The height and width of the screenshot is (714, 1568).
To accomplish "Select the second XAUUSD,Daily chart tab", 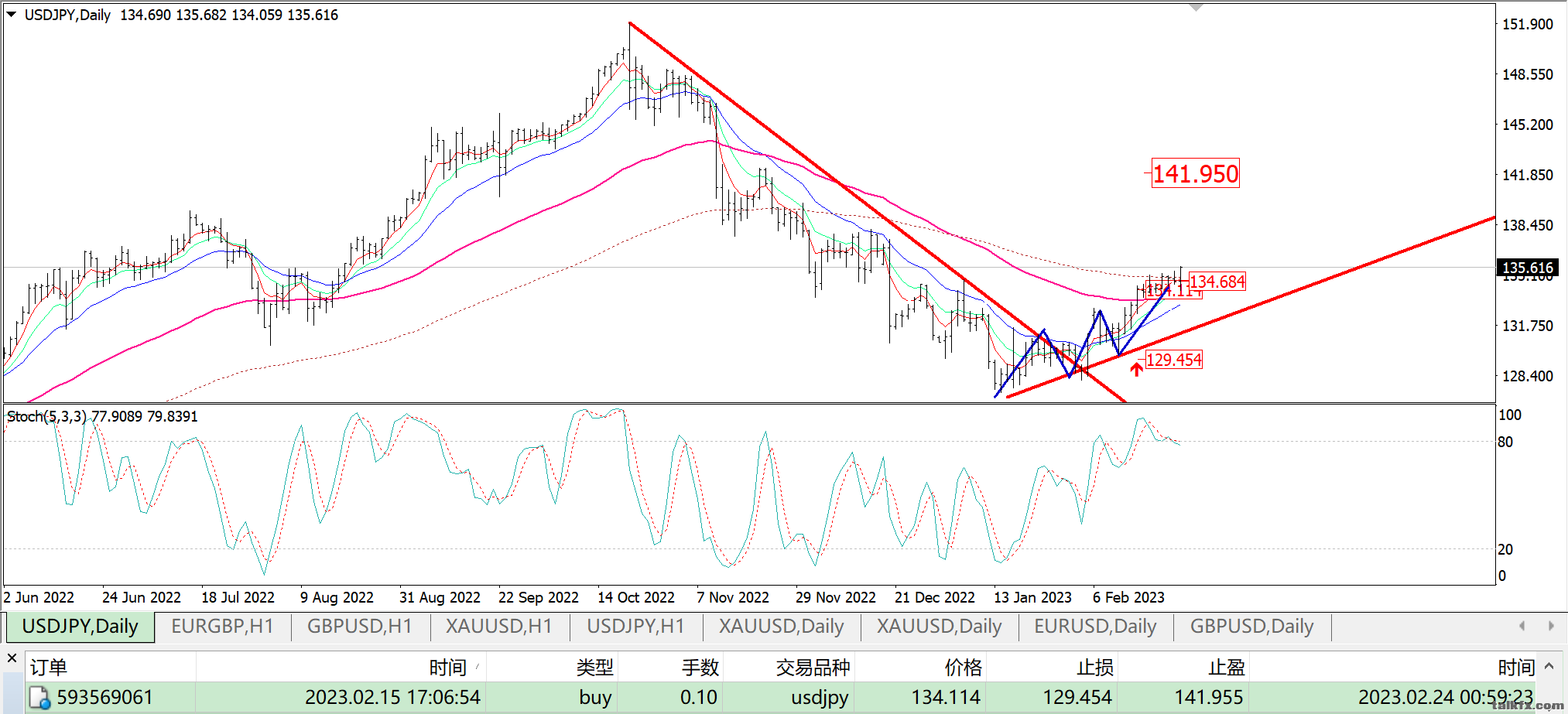I will 939,627.
